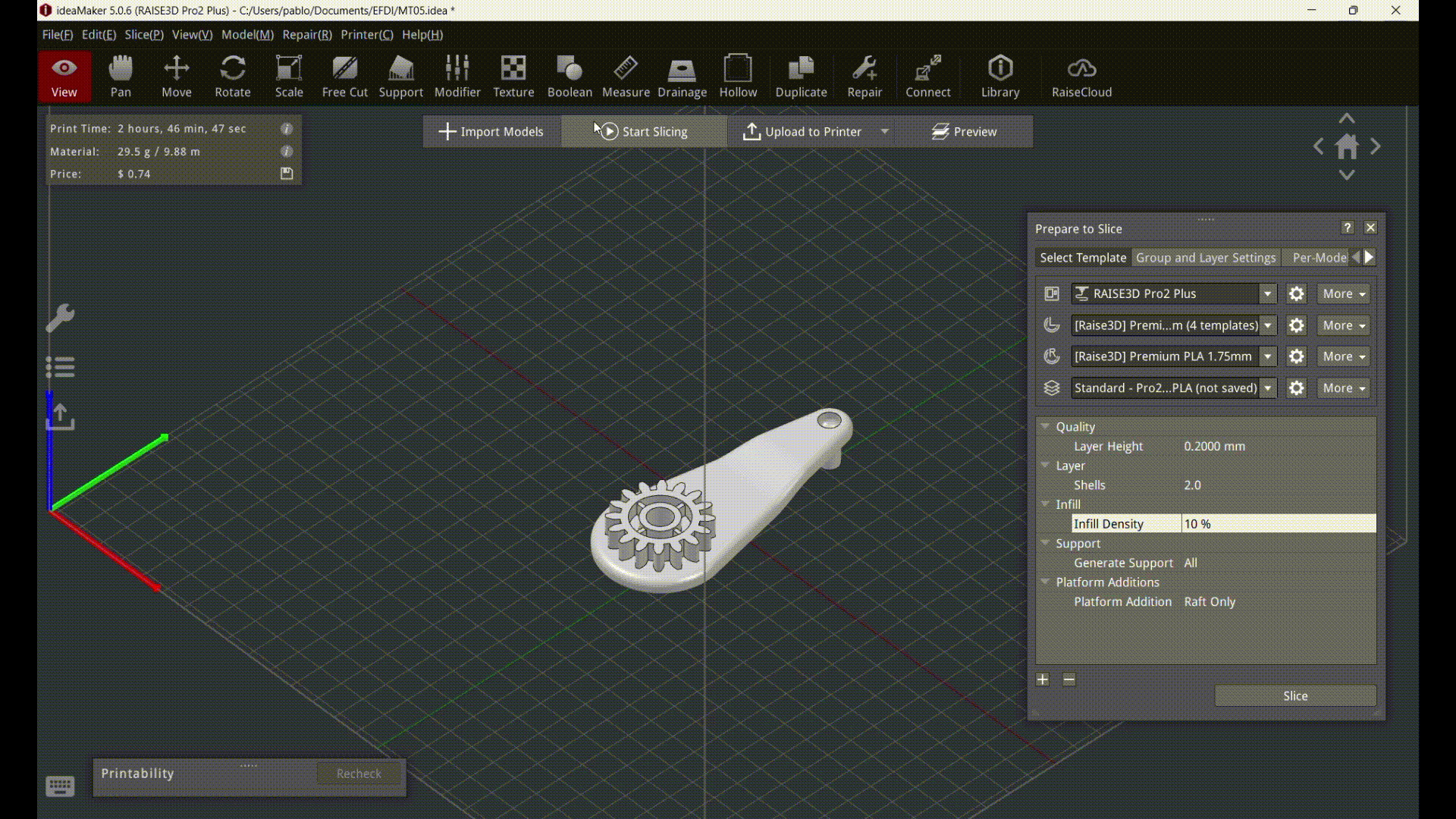Click the upload icon on left sidebar

click(60, 416)
